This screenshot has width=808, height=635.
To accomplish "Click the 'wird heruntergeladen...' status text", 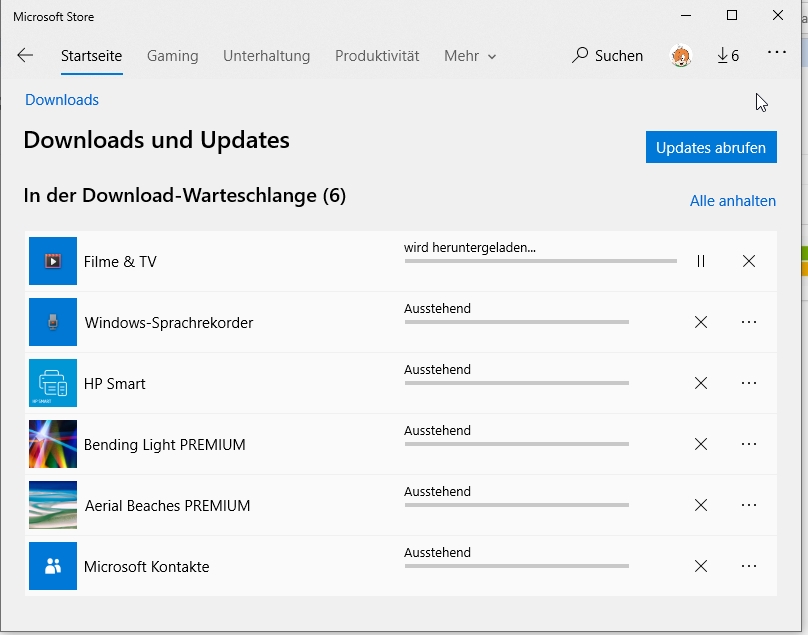I will click(x=469, y=247).
